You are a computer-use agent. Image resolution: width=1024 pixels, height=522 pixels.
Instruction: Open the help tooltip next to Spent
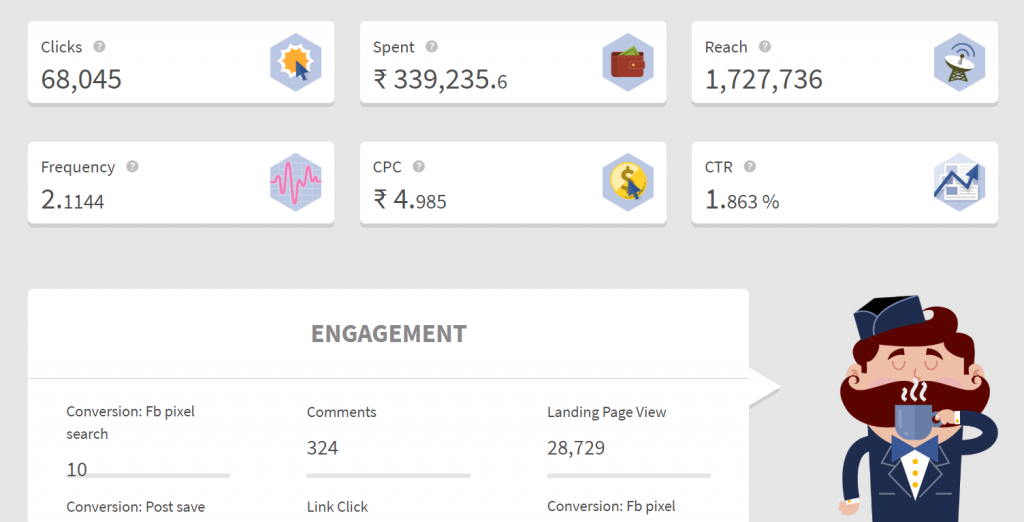pos(432,46)
